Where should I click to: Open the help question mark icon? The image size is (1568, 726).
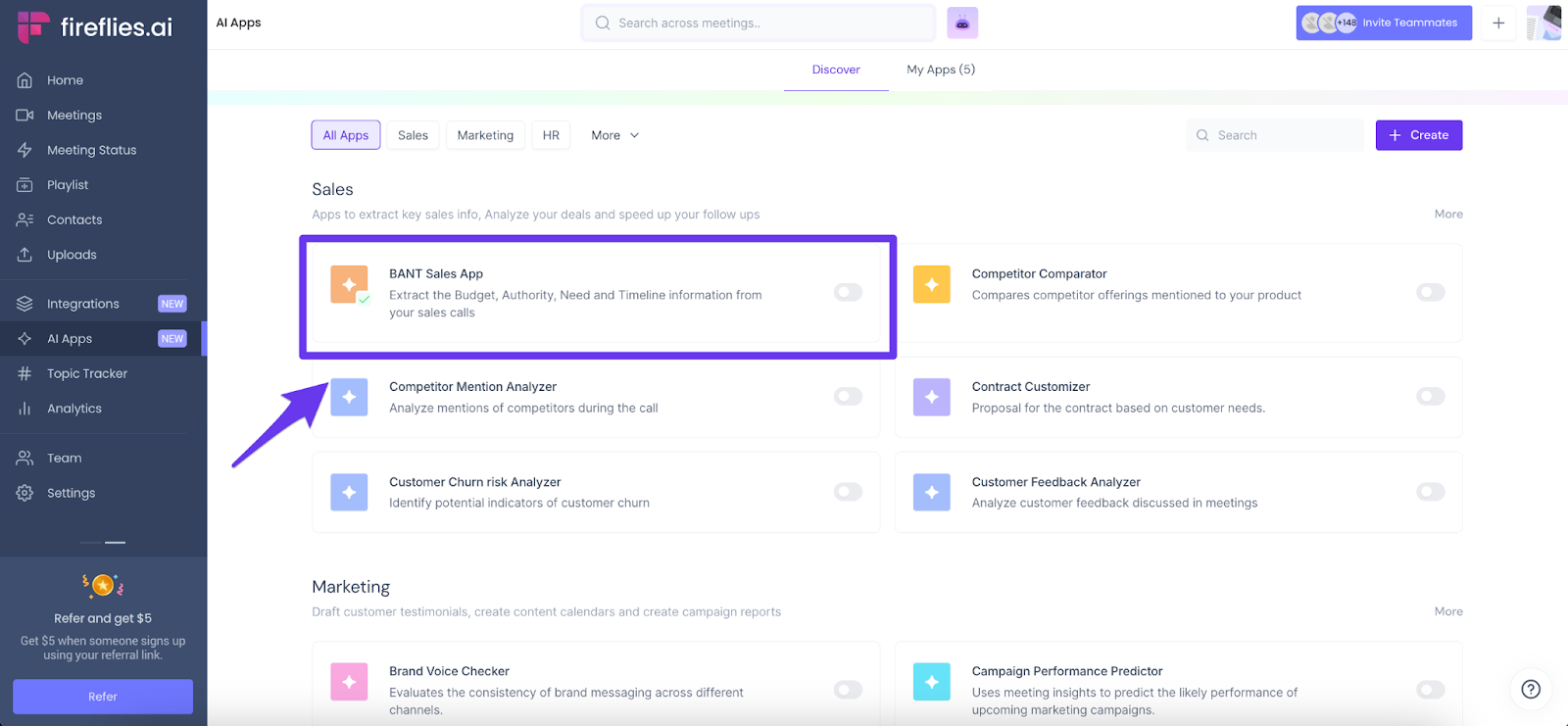(x=1531, y=689)
